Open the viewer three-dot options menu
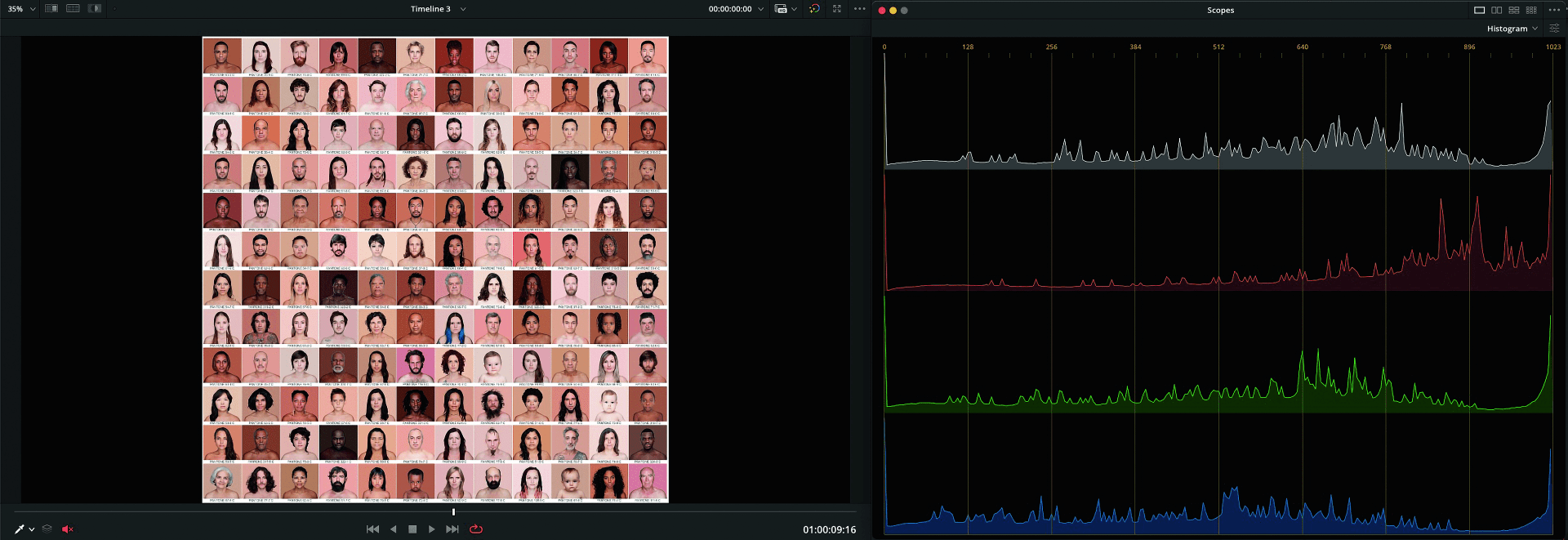The image size is (1568, 540). coord(859,9)
